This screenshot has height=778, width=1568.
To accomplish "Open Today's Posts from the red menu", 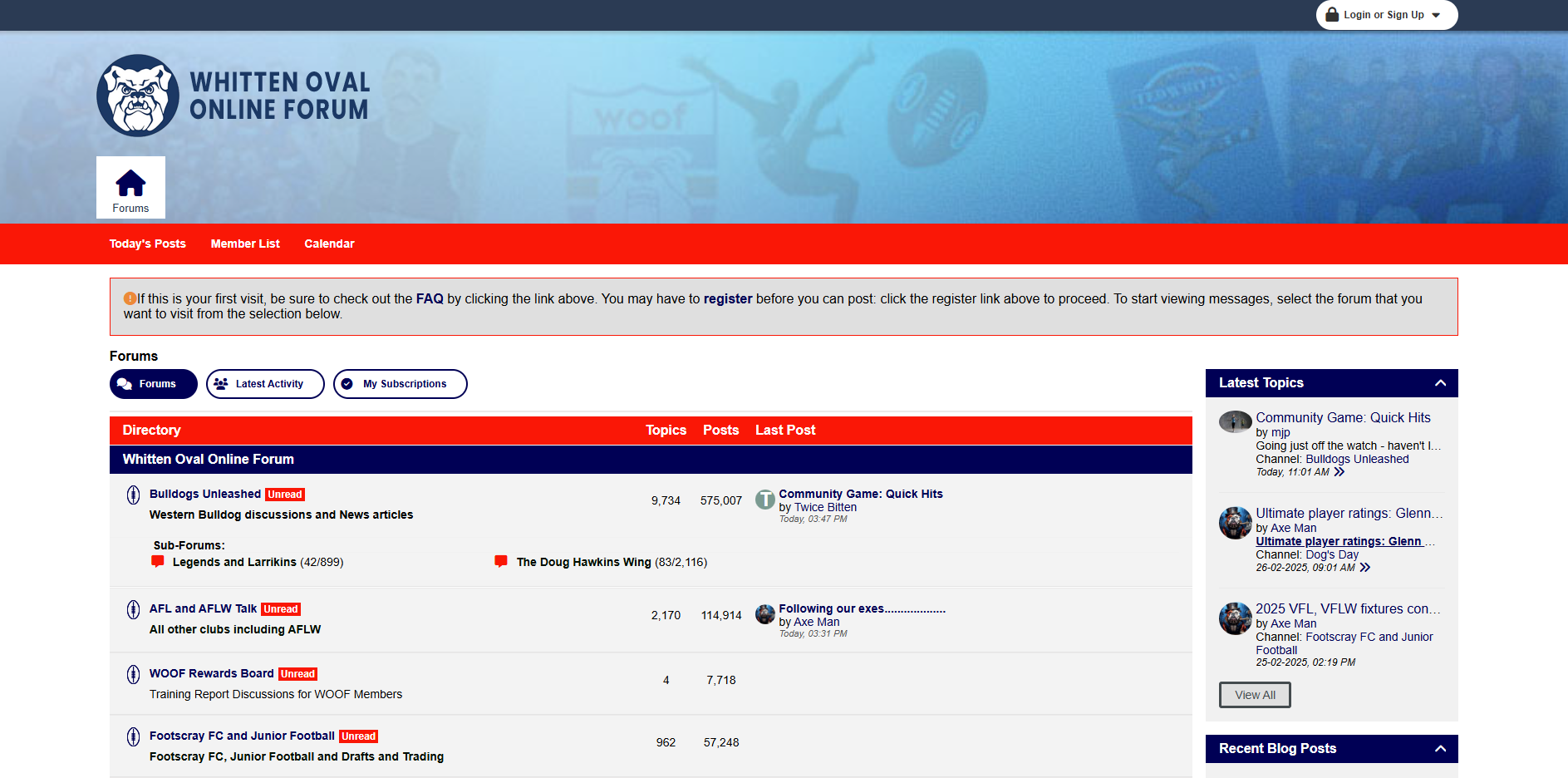I will click(148, 244).
